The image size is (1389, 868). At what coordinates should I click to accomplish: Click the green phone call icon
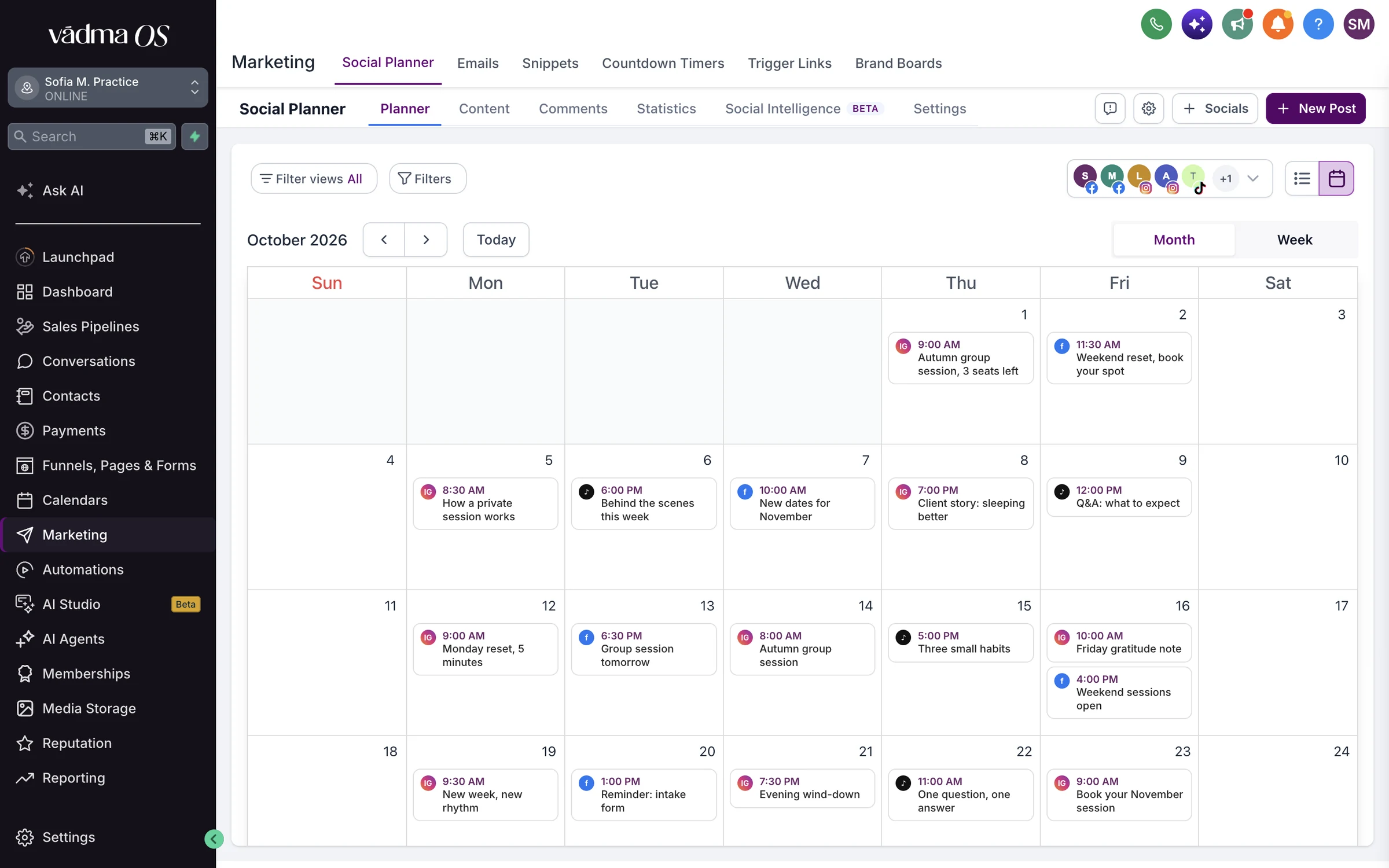pyautogui.click(x=1156, y=24)
